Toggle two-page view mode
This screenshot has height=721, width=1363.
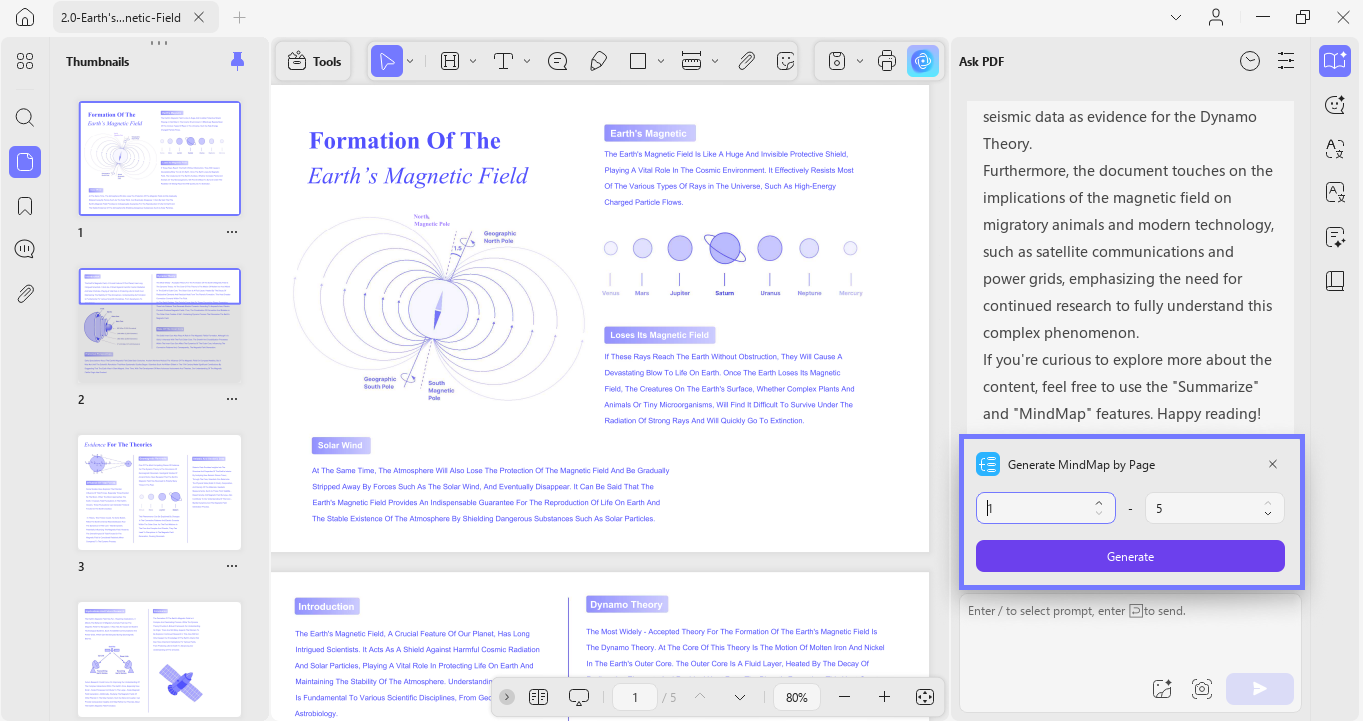(x=539, y=697)
